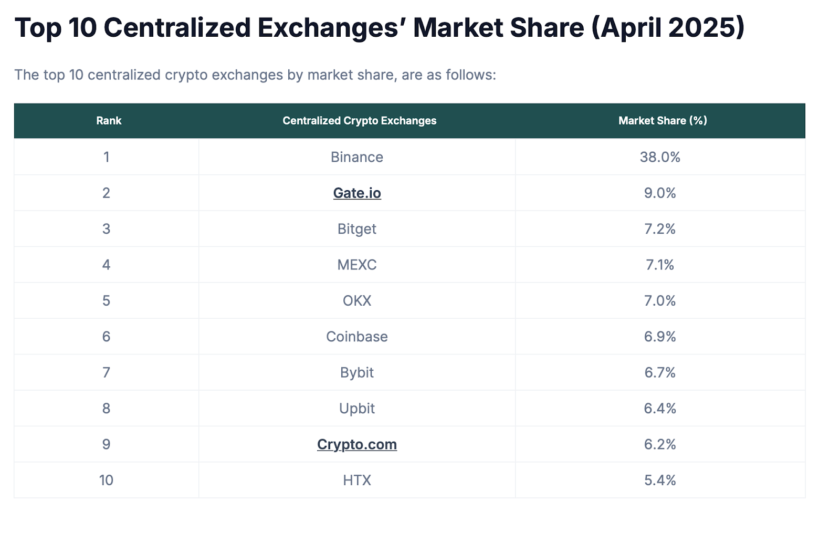The height and width of the screenshot is (543, 840).
Task: Click the Centralized Crypto Exchanges column header
Action: (x=359, y=121)
